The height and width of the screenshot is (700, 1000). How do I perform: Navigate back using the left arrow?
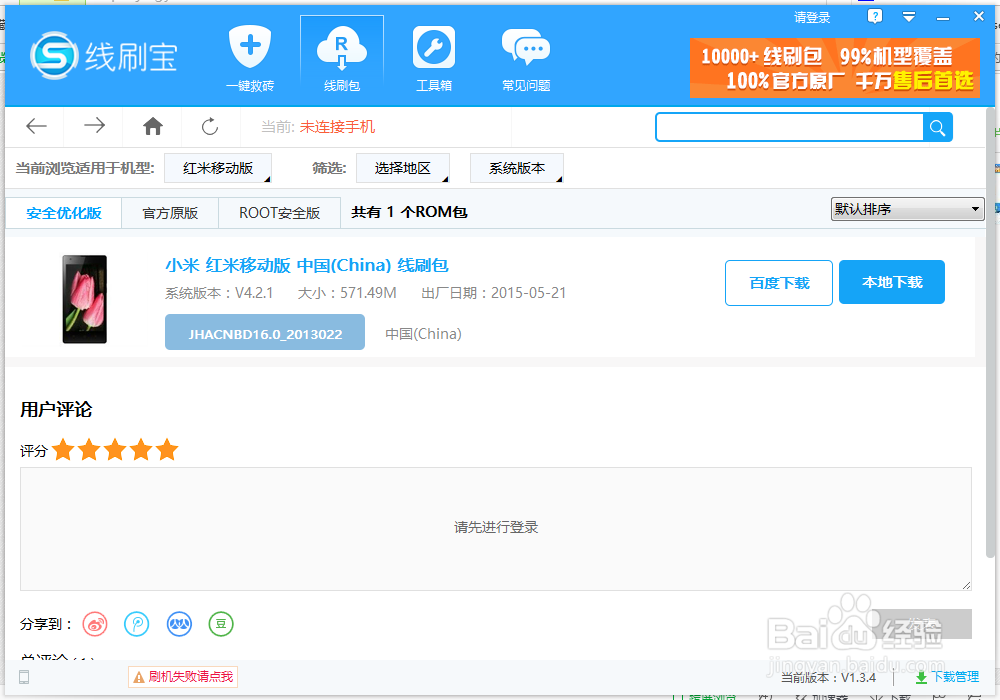click(36, 126)
